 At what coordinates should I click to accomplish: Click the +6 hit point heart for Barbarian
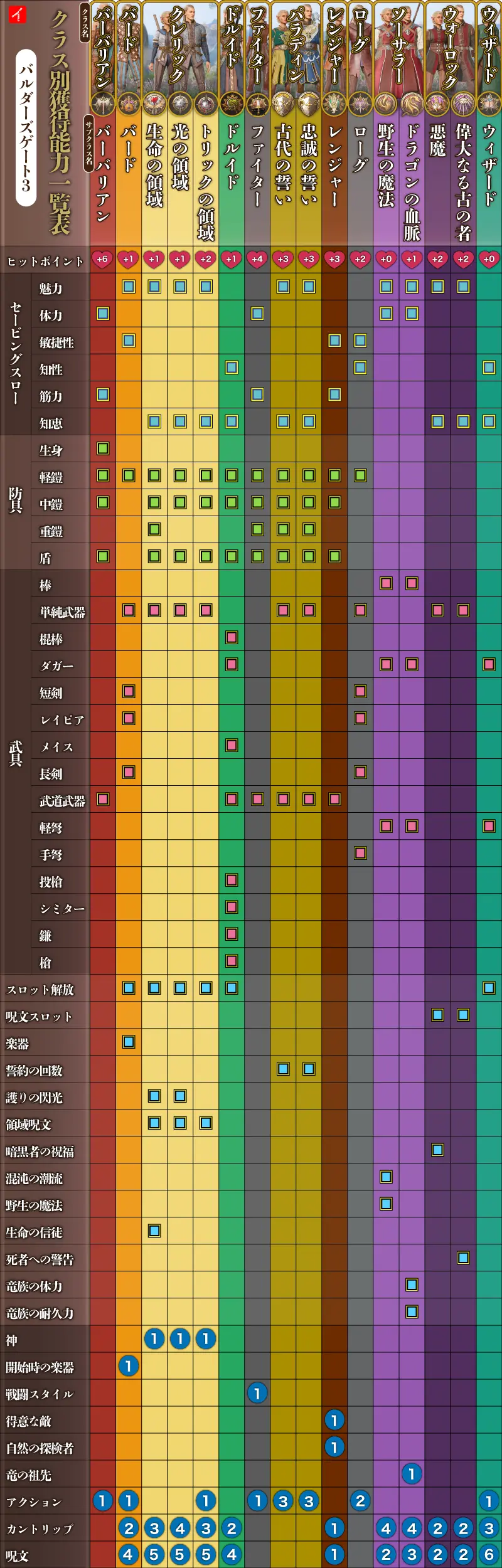pyautogui.click(x=102, y=259)
